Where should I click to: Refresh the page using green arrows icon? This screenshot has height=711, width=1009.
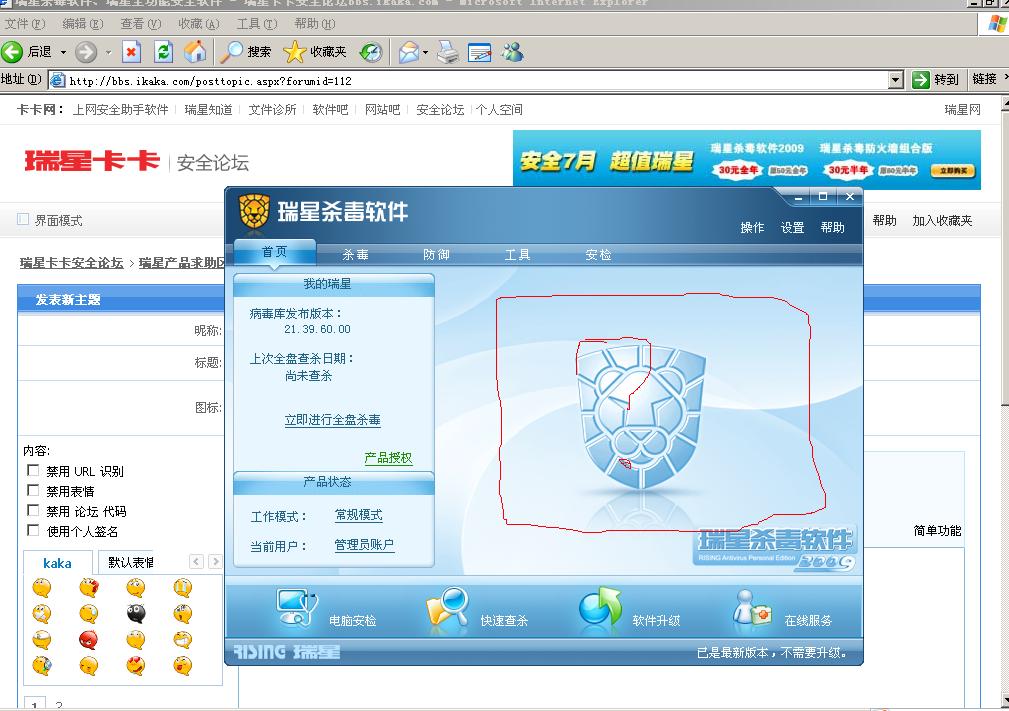point(163,51)
